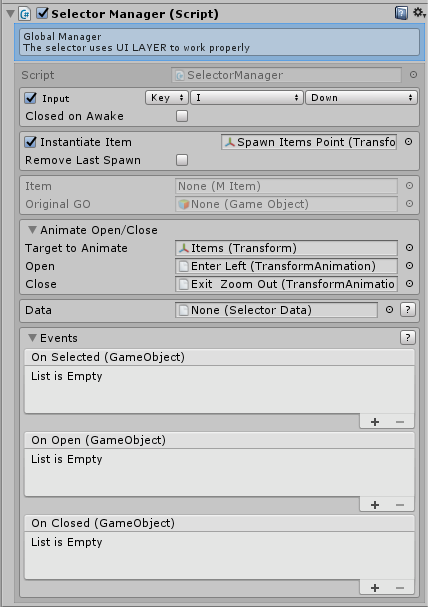Image resolution: width=428 pixels, height=607 pixels.
Task: Click object picker for Data field
Action: click(x=389, y=310)
